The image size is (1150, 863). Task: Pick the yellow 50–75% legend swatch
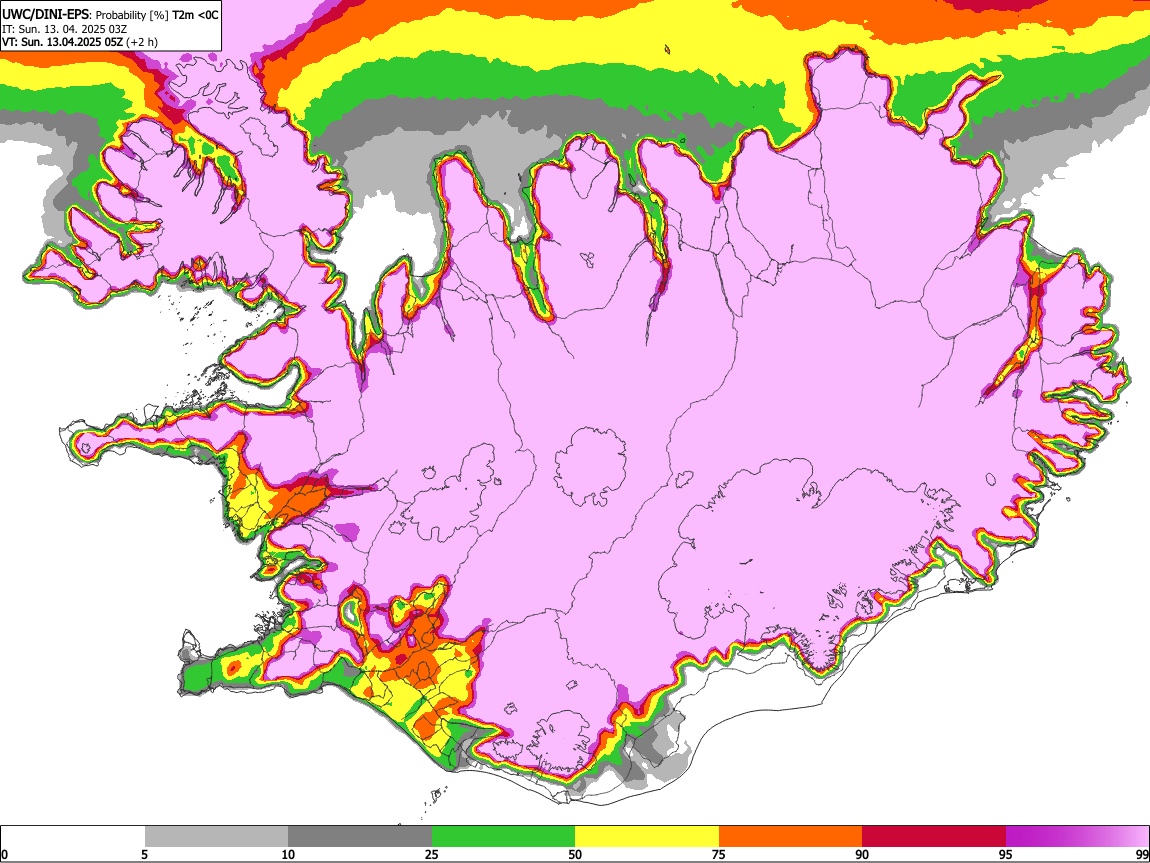coord(647,837)
